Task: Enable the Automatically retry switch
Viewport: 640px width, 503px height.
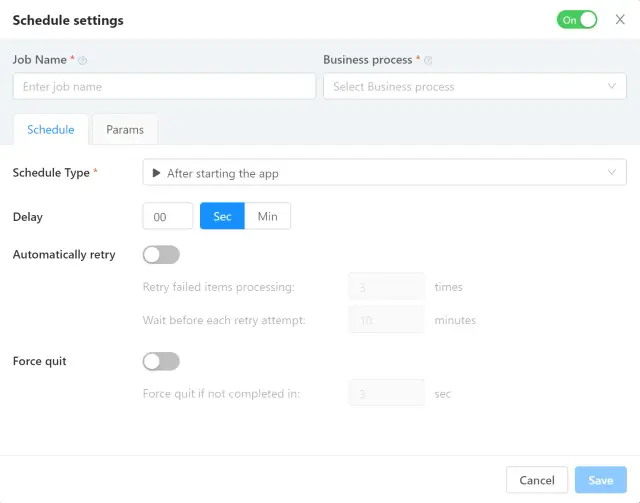Action: (161, 255)
